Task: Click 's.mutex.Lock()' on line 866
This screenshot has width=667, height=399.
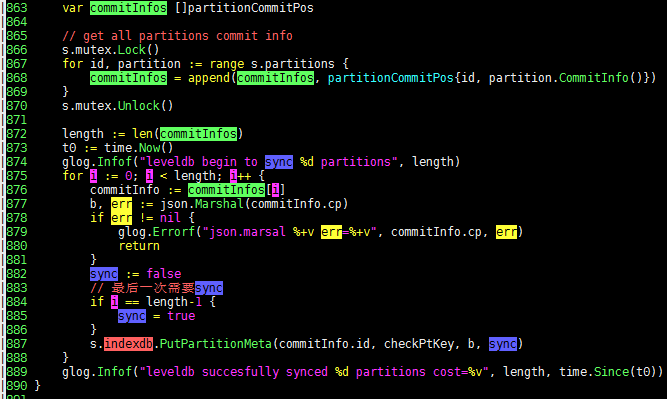Action: tap(111, 50)
